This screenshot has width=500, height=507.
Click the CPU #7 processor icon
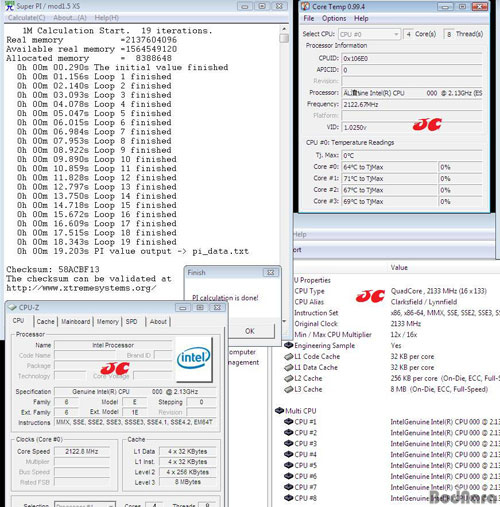(x=288, y=487)
